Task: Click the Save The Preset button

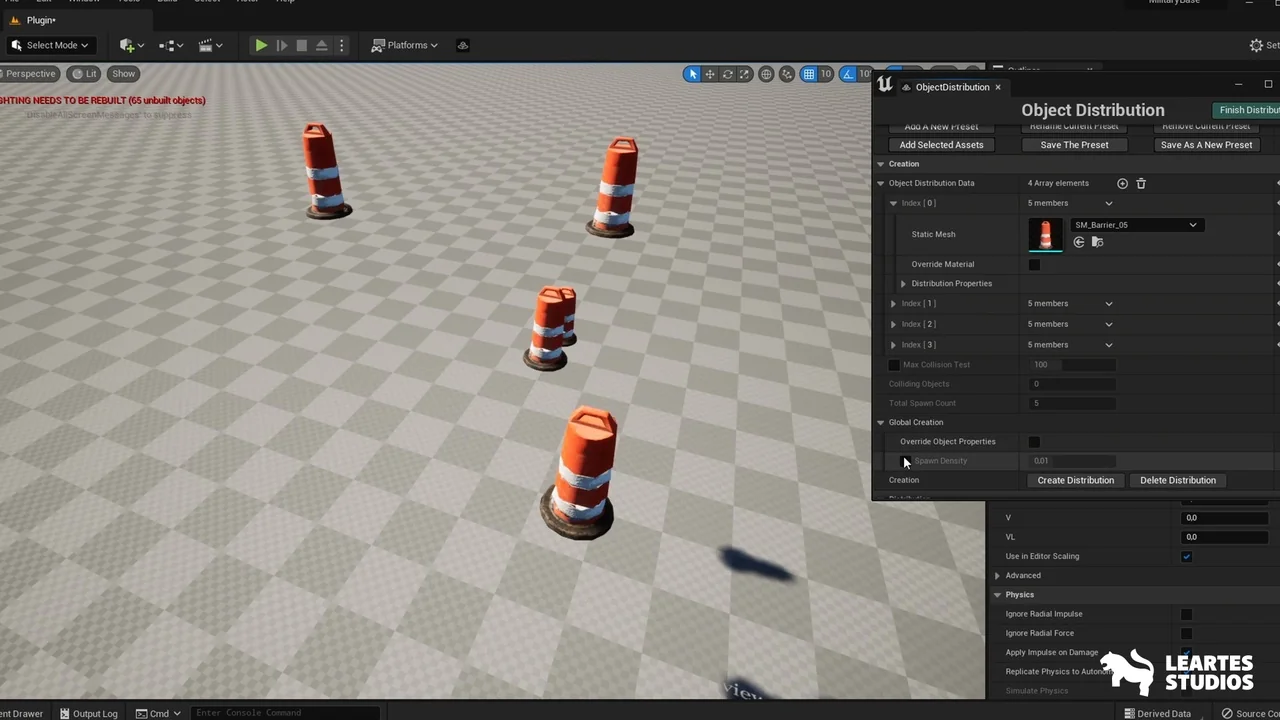Action: (1074, 145)
